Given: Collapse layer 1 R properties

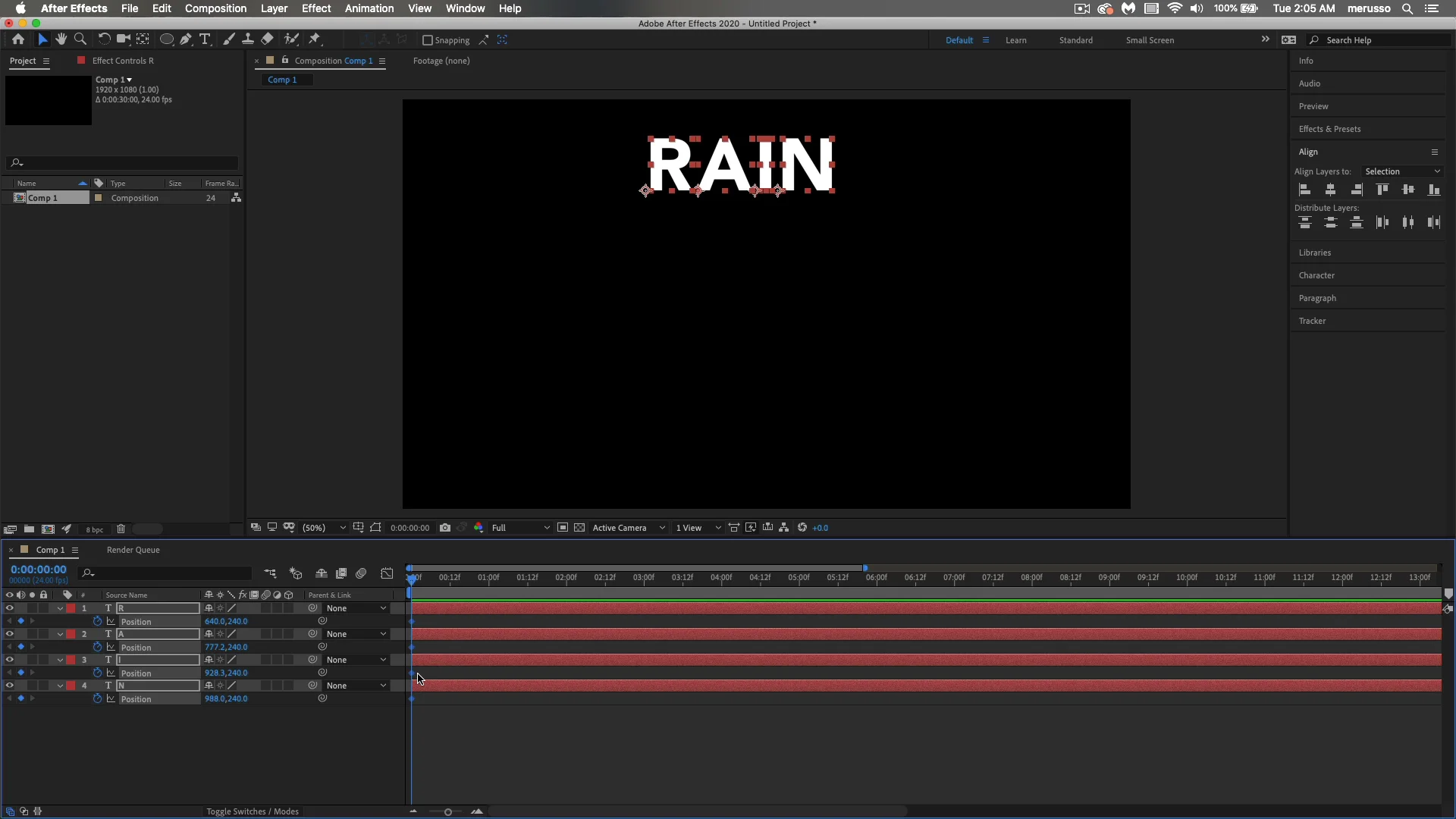Looking at the screenshot, I should click(60, 608).
